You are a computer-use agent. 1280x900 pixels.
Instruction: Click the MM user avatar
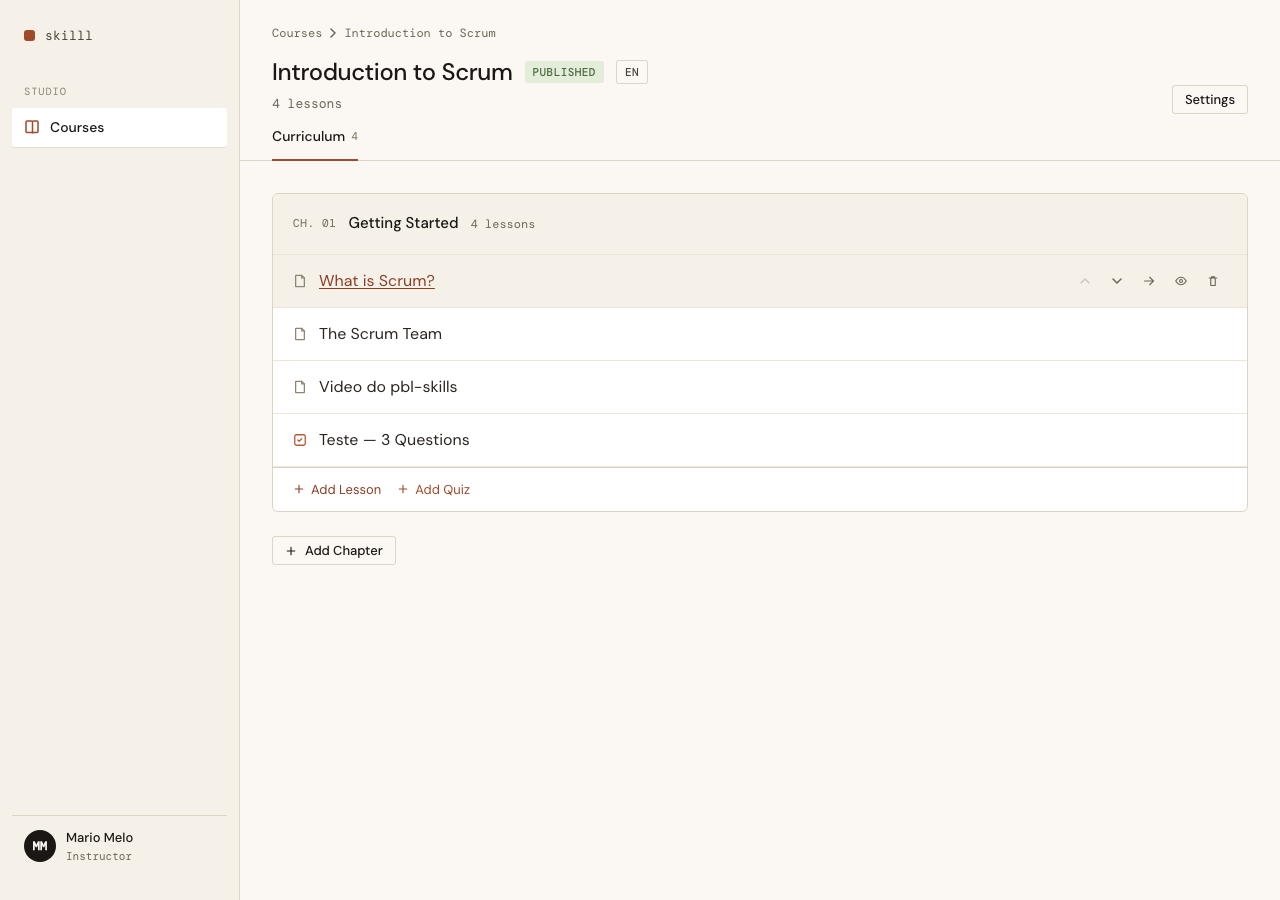(x=40, y=846)
